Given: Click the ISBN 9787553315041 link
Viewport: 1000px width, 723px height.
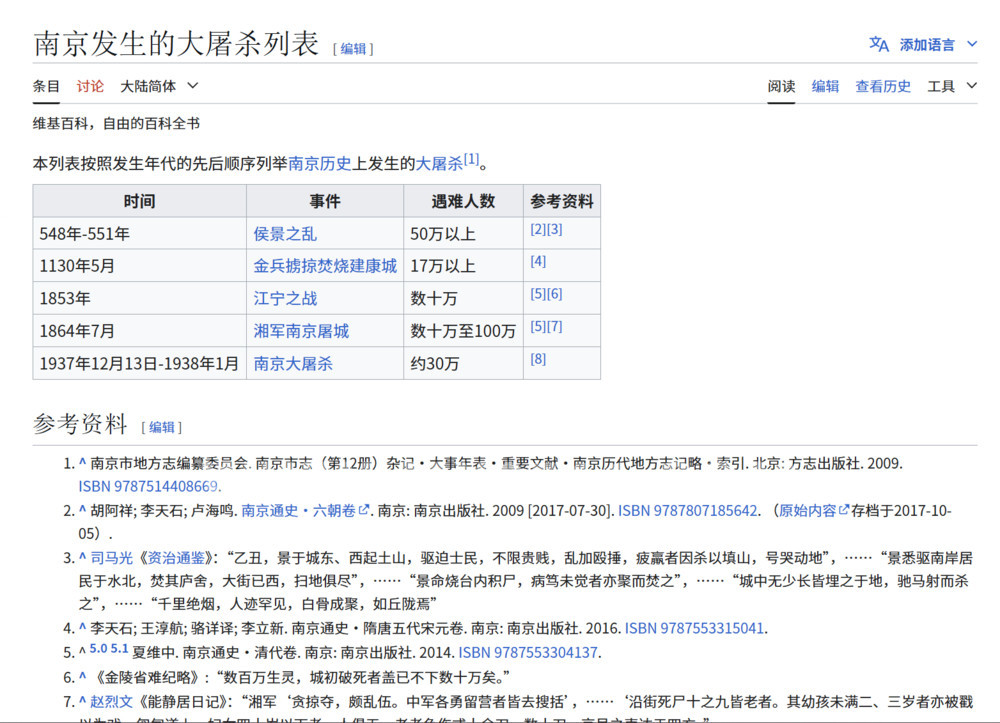Looking at the screenshot, I should (694, 628).
